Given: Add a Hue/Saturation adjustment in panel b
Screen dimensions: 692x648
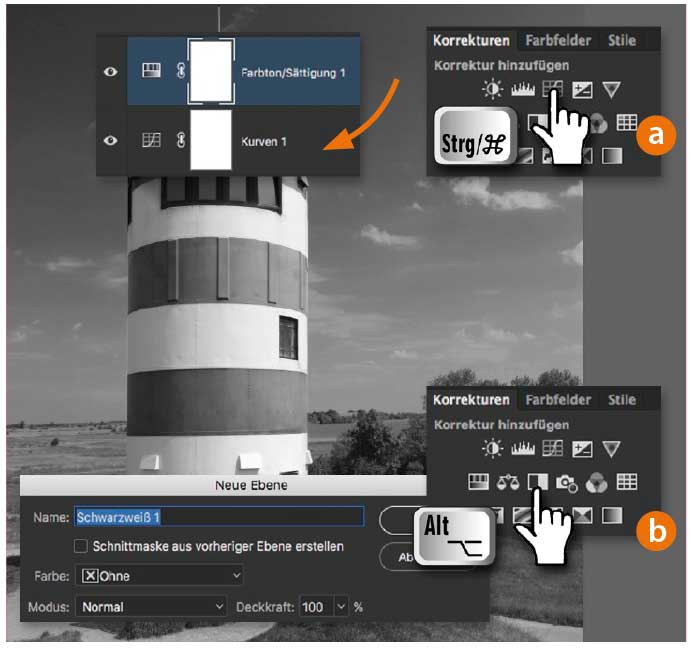Looking at the screenshot, I should [x=478, y=482].
